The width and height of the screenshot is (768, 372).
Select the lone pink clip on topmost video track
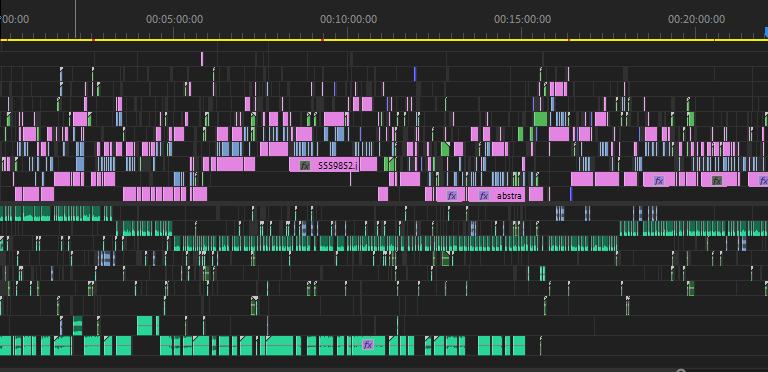coord(202,59)
